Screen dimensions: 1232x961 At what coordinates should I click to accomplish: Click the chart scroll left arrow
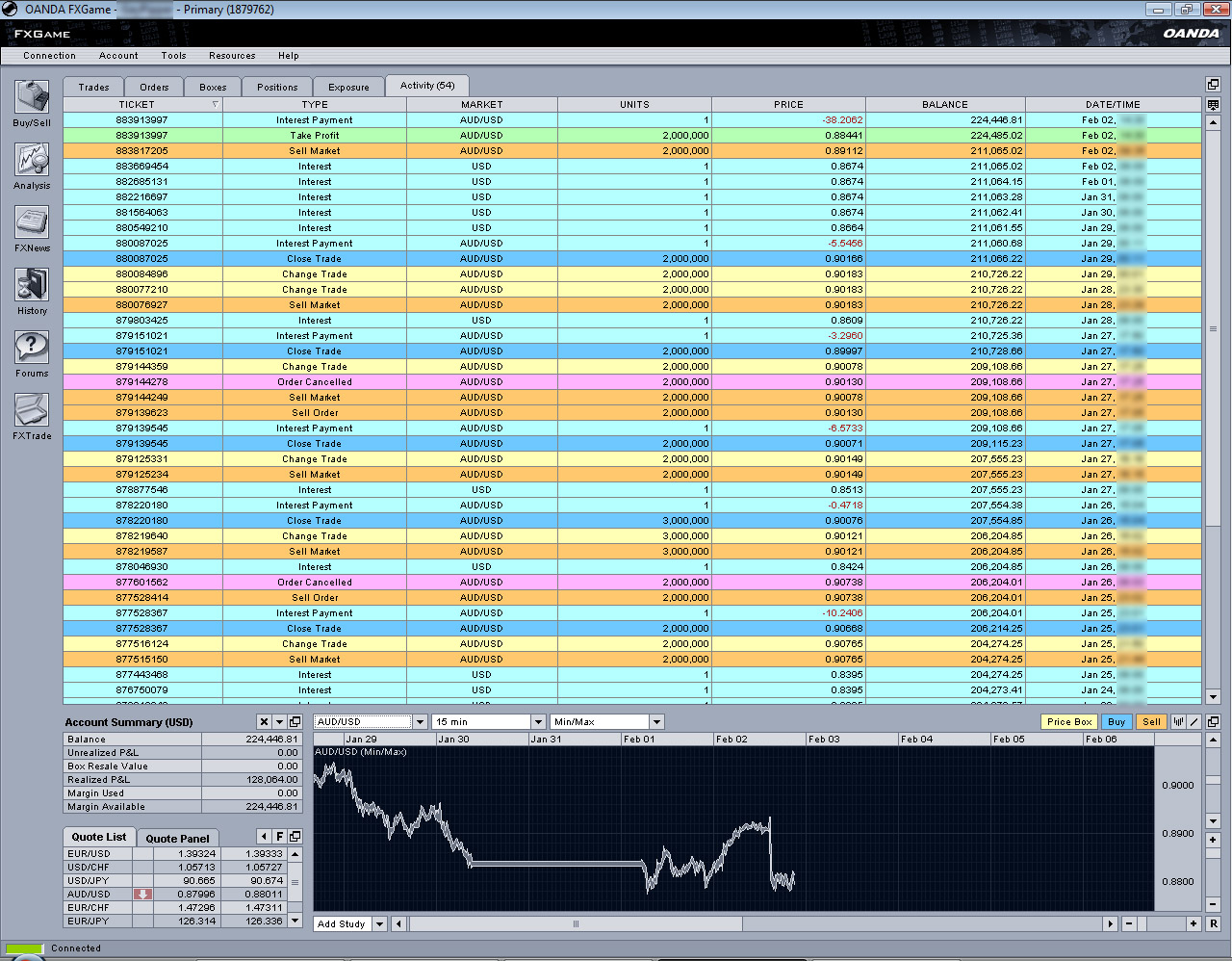(398, 923)
